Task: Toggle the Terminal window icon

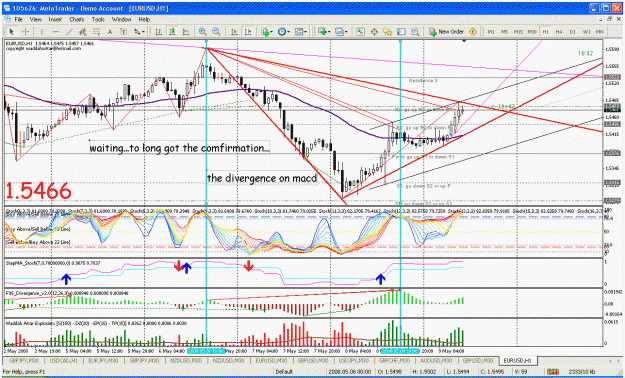Action: (401, 32)
